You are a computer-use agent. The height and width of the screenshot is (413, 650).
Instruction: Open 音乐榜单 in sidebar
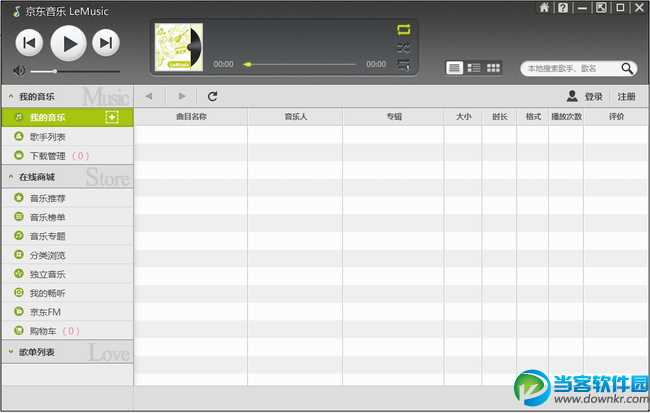[x=68, y=217]
